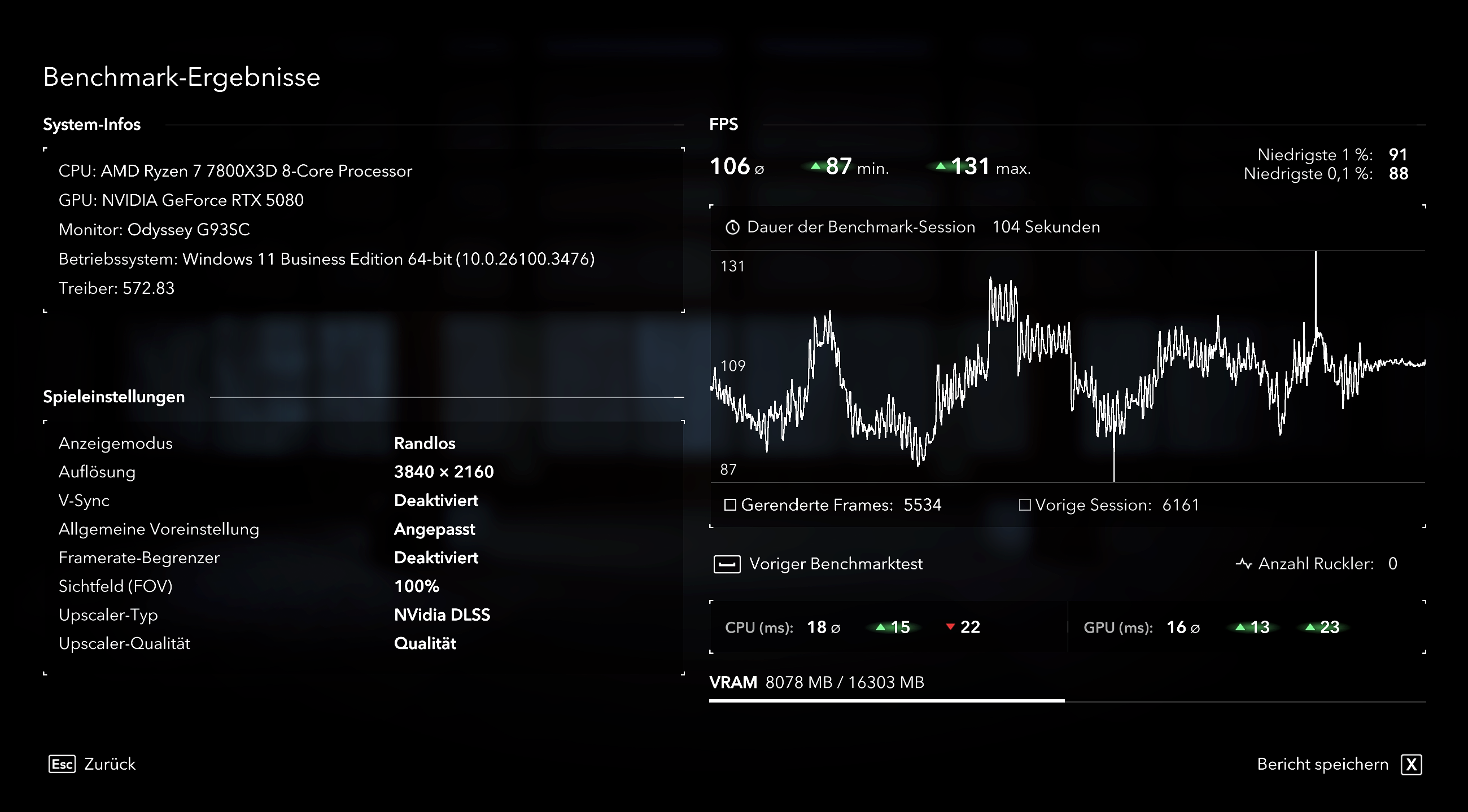Click the green arrow next to 131 max FPS

[x=942, y=166]
